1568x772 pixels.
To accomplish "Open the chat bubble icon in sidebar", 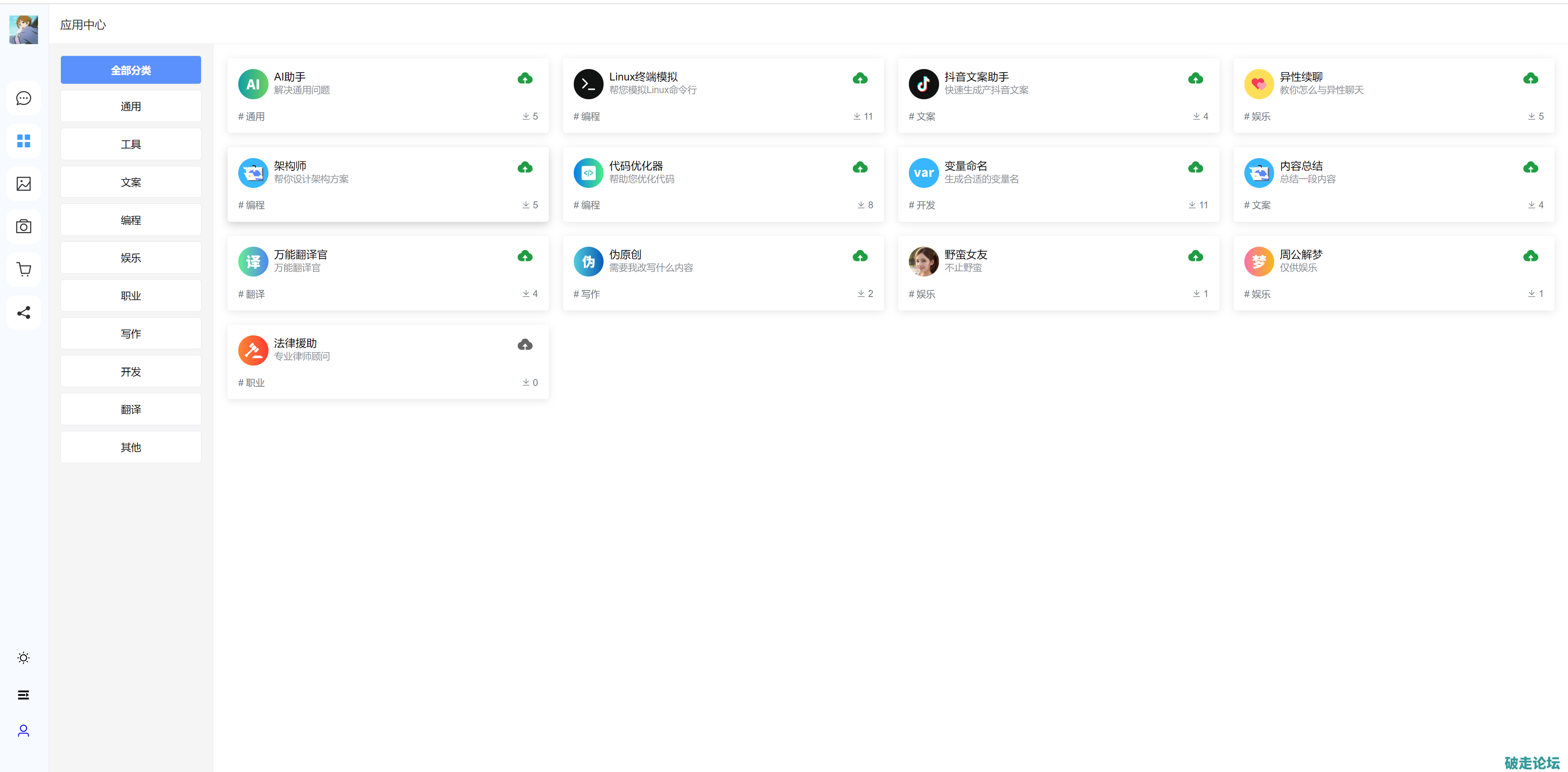I will (x=23, y=98).
